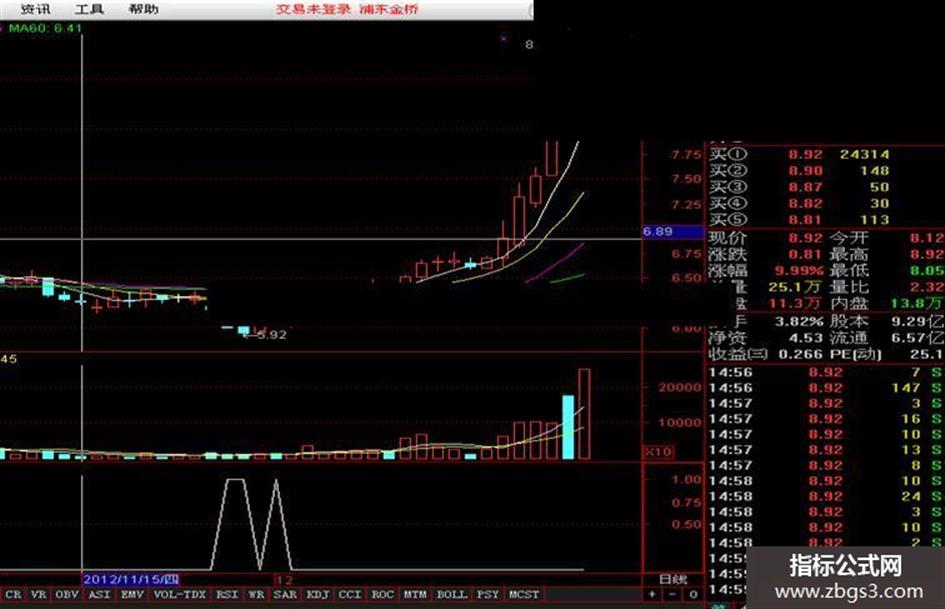Click the 现价 current price label
This screenshot has height=609, width=945.
coord(727,238)
